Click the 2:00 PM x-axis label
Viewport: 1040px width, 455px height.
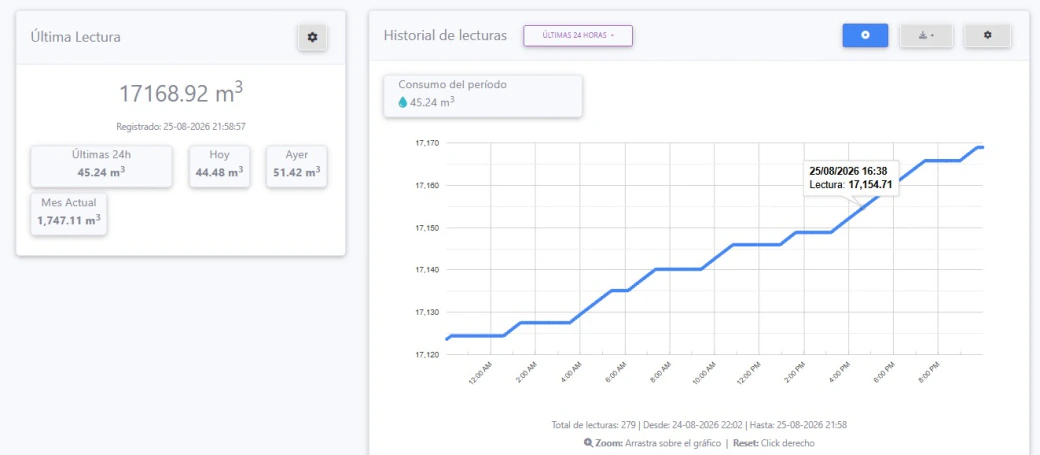[x=794, y=375]
